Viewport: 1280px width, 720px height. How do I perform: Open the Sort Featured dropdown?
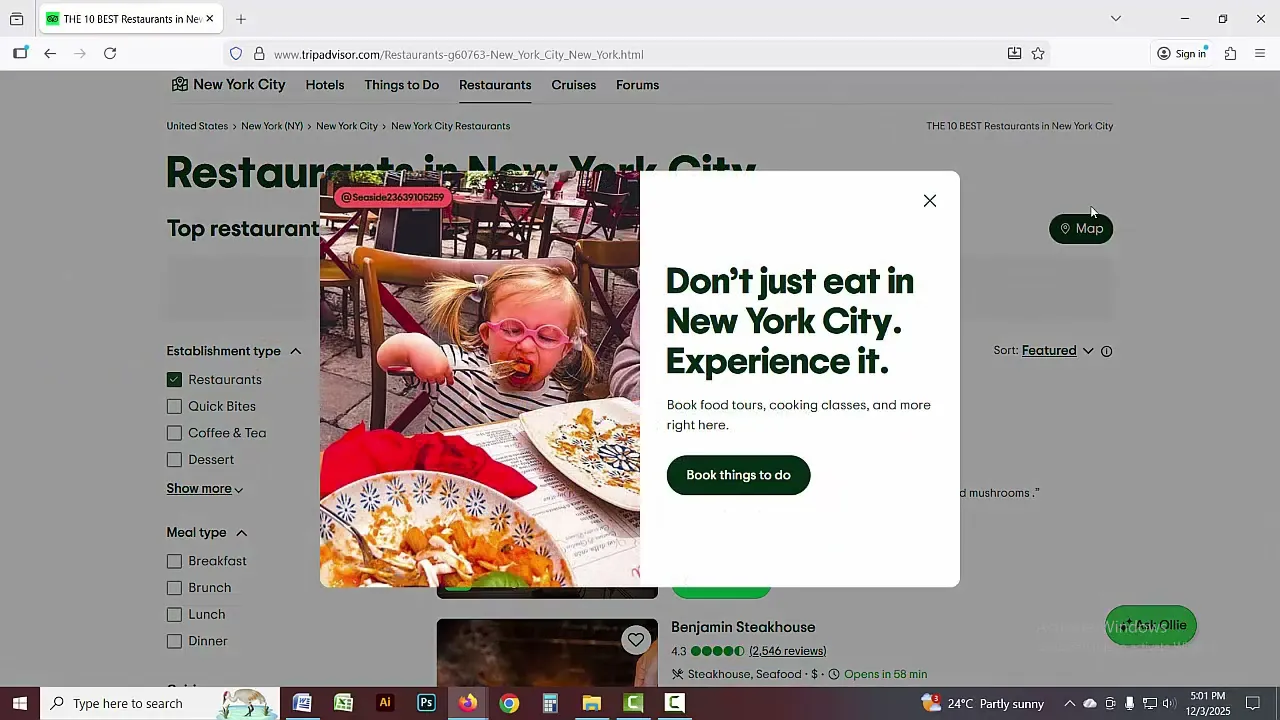(x=1057, y=351)
